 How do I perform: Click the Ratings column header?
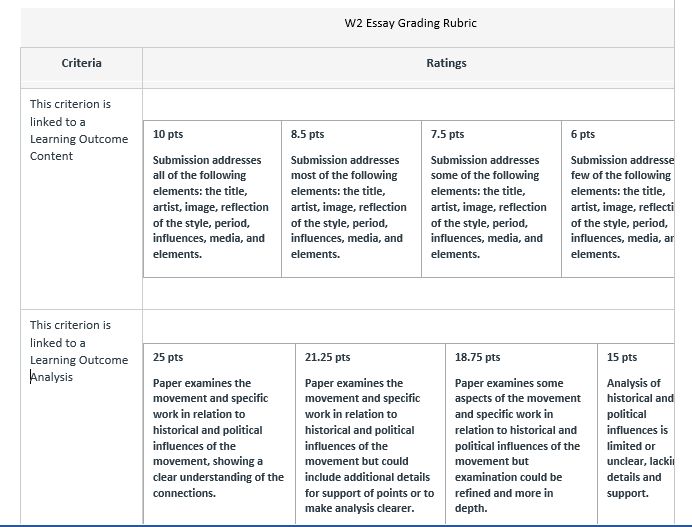point(446,63)
